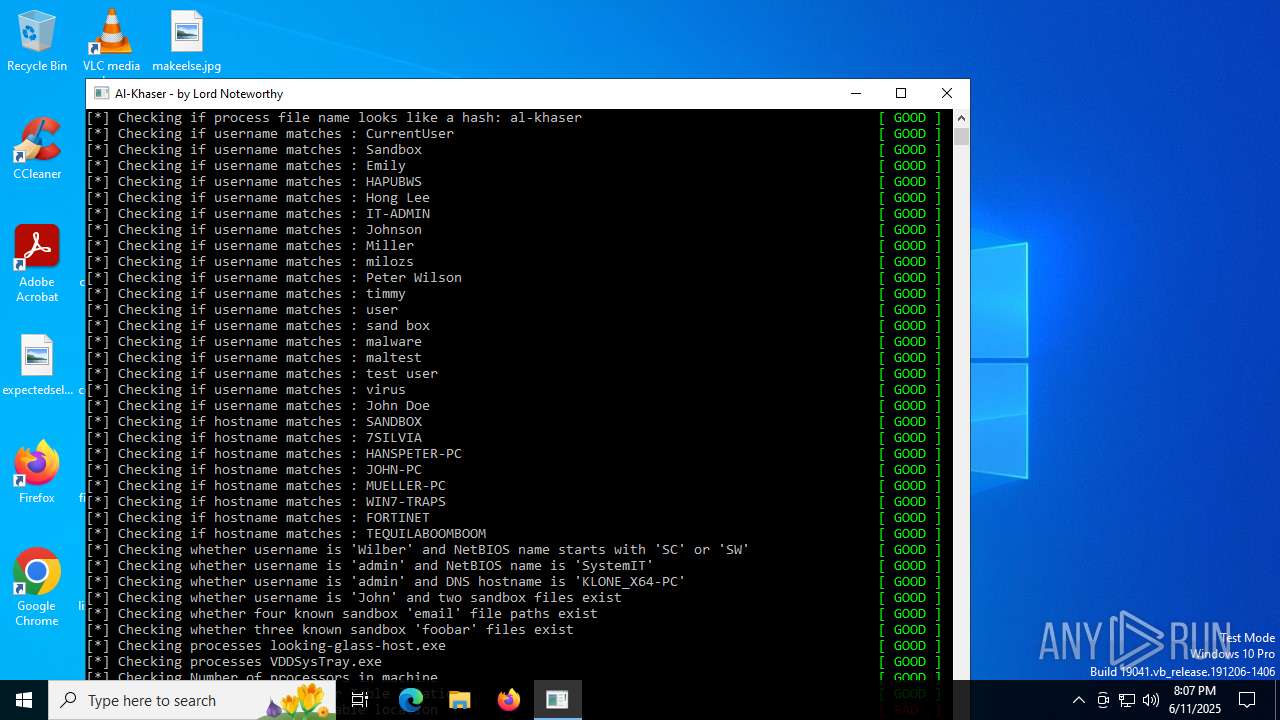Open Task View on the taskbar
Screen dimensions: 1280x720
pos(359,700)
